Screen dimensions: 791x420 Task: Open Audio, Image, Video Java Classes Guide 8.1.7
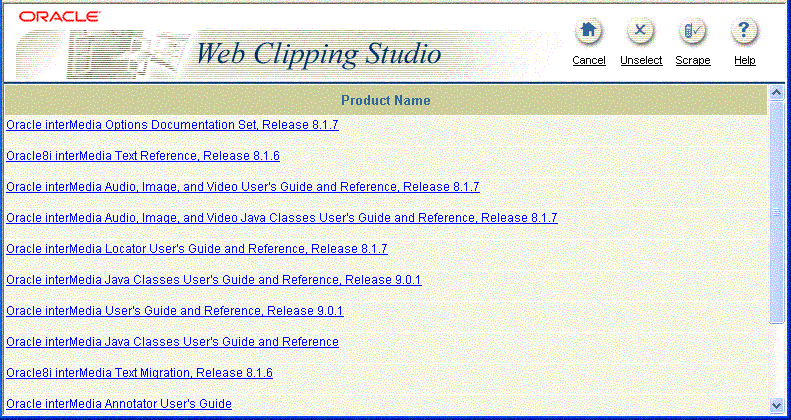pyautogui.click(x=281, y=218)
